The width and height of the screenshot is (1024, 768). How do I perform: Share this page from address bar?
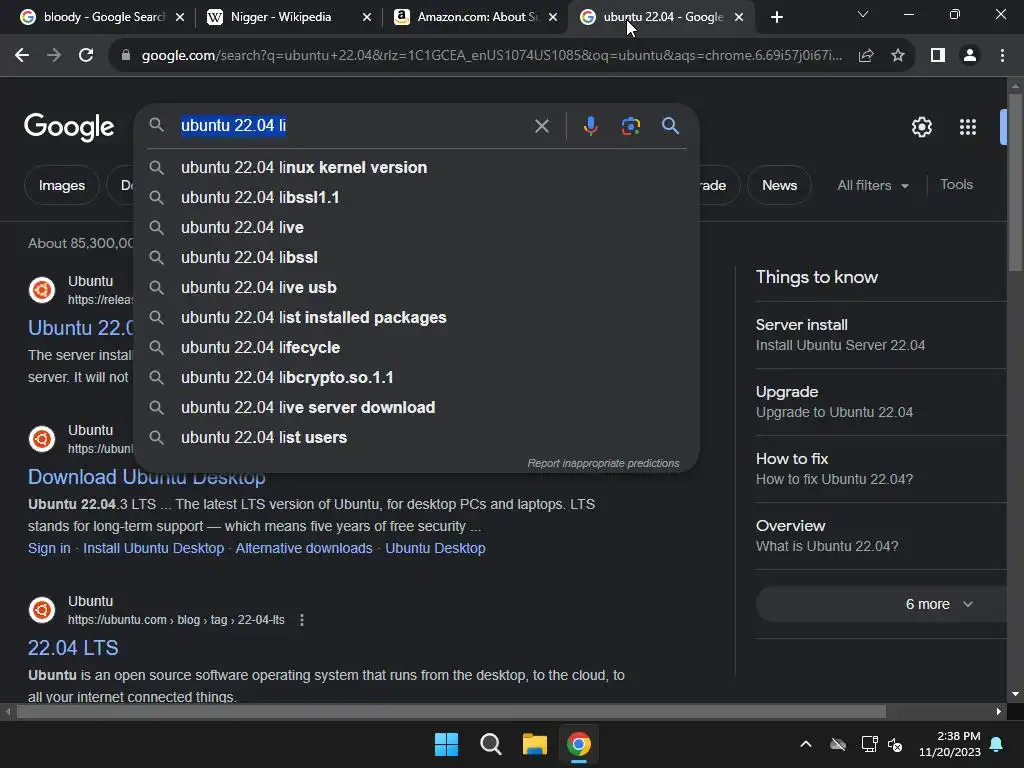(866, 56)
